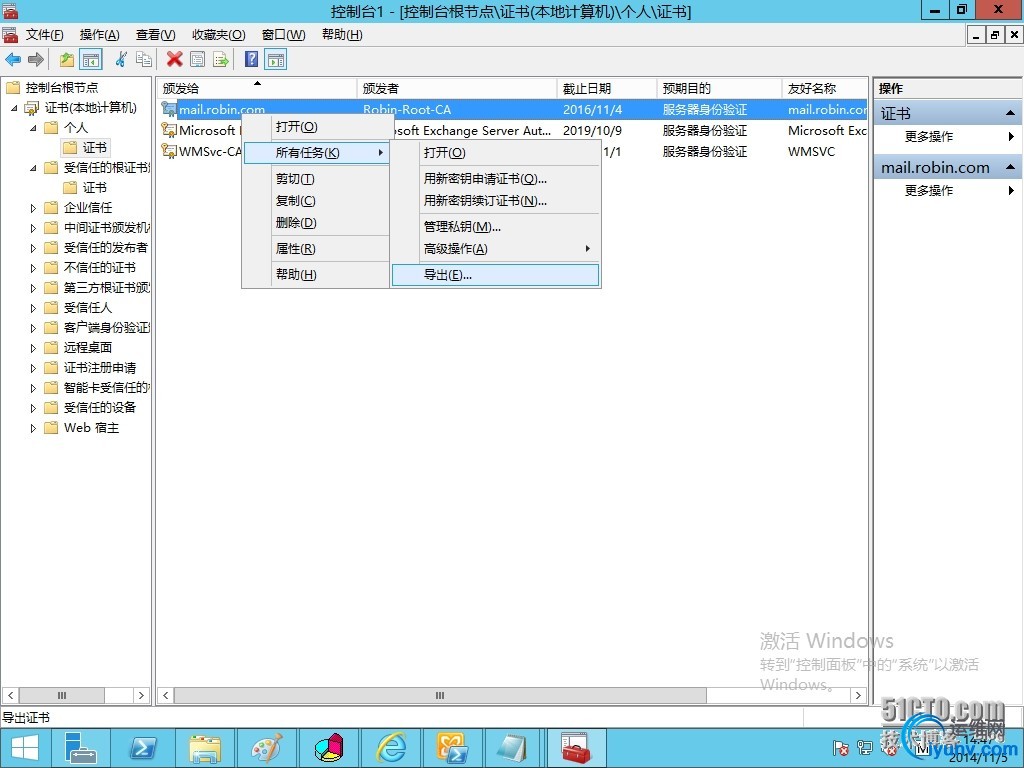
Task: Click the up-one-level folder toolbar icon
Action: click(66, 59)
